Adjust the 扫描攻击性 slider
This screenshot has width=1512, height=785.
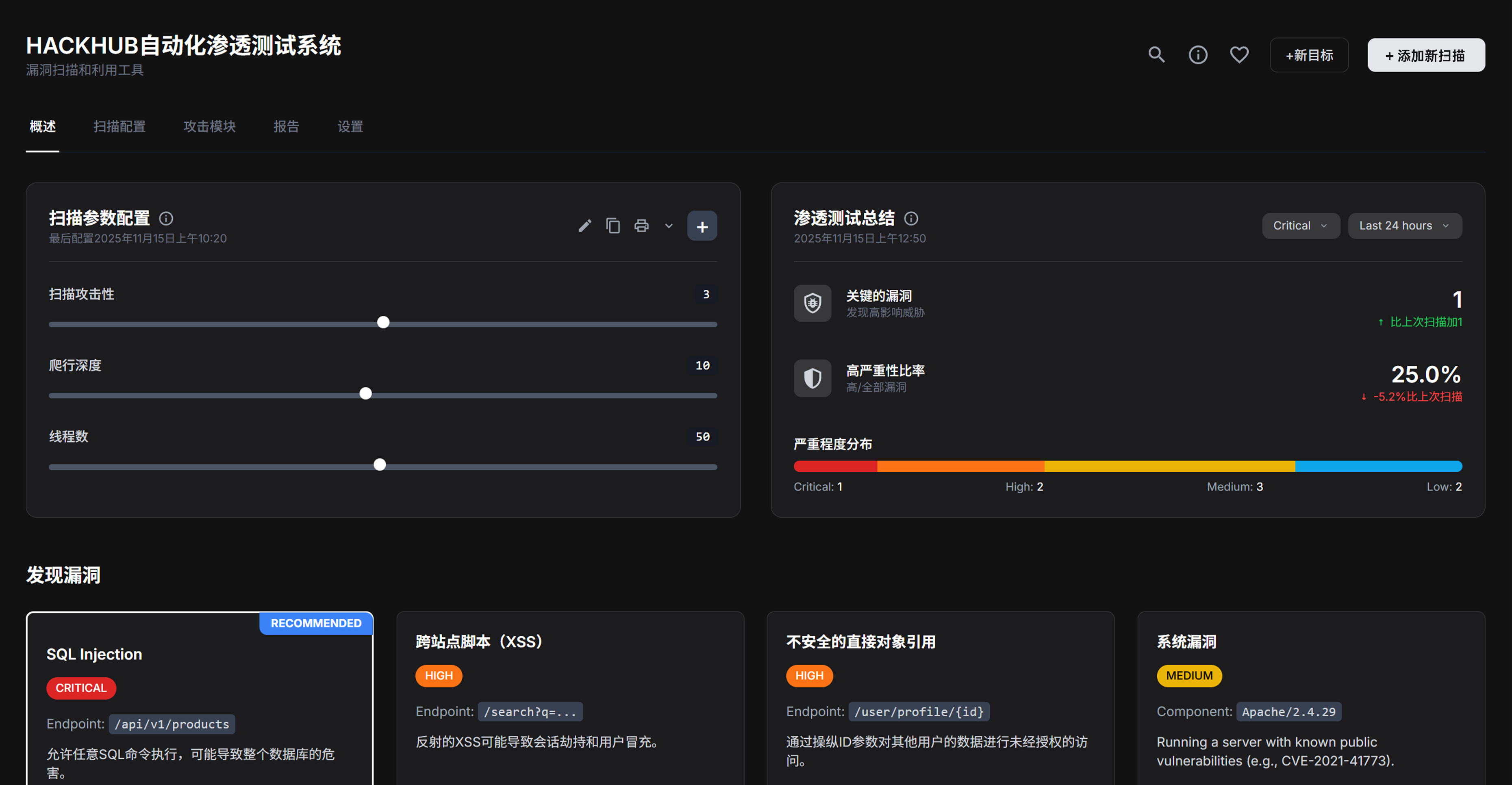pyautogui.click(x=383, y=322)
